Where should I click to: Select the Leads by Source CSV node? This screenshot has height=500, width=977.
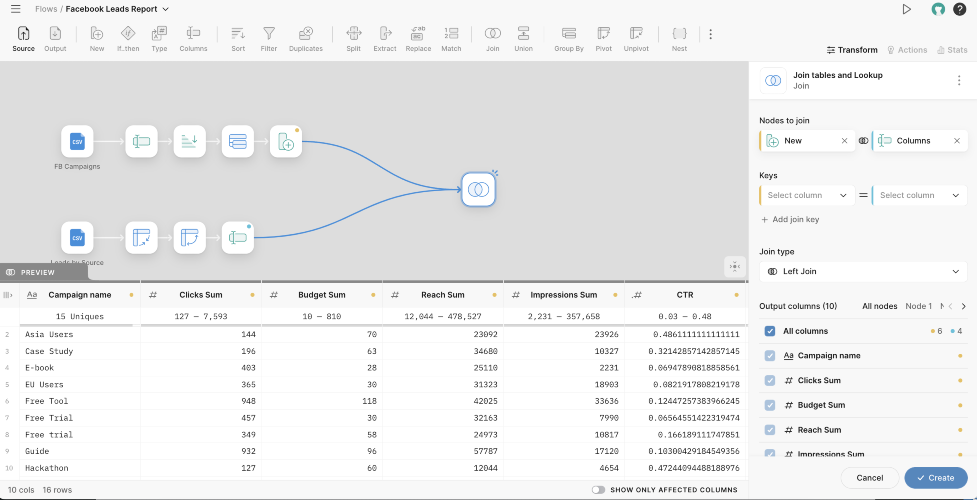[77, 238]
